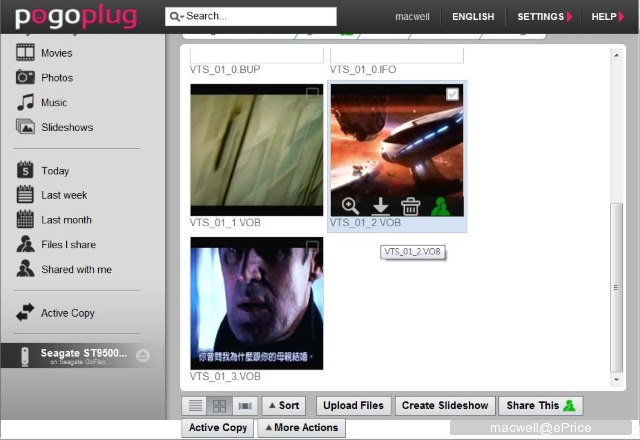This screenshot has height=440, width=640.
Task: Expand the More Actions menu
Action: pyautogui.click(x=302, y=427)
